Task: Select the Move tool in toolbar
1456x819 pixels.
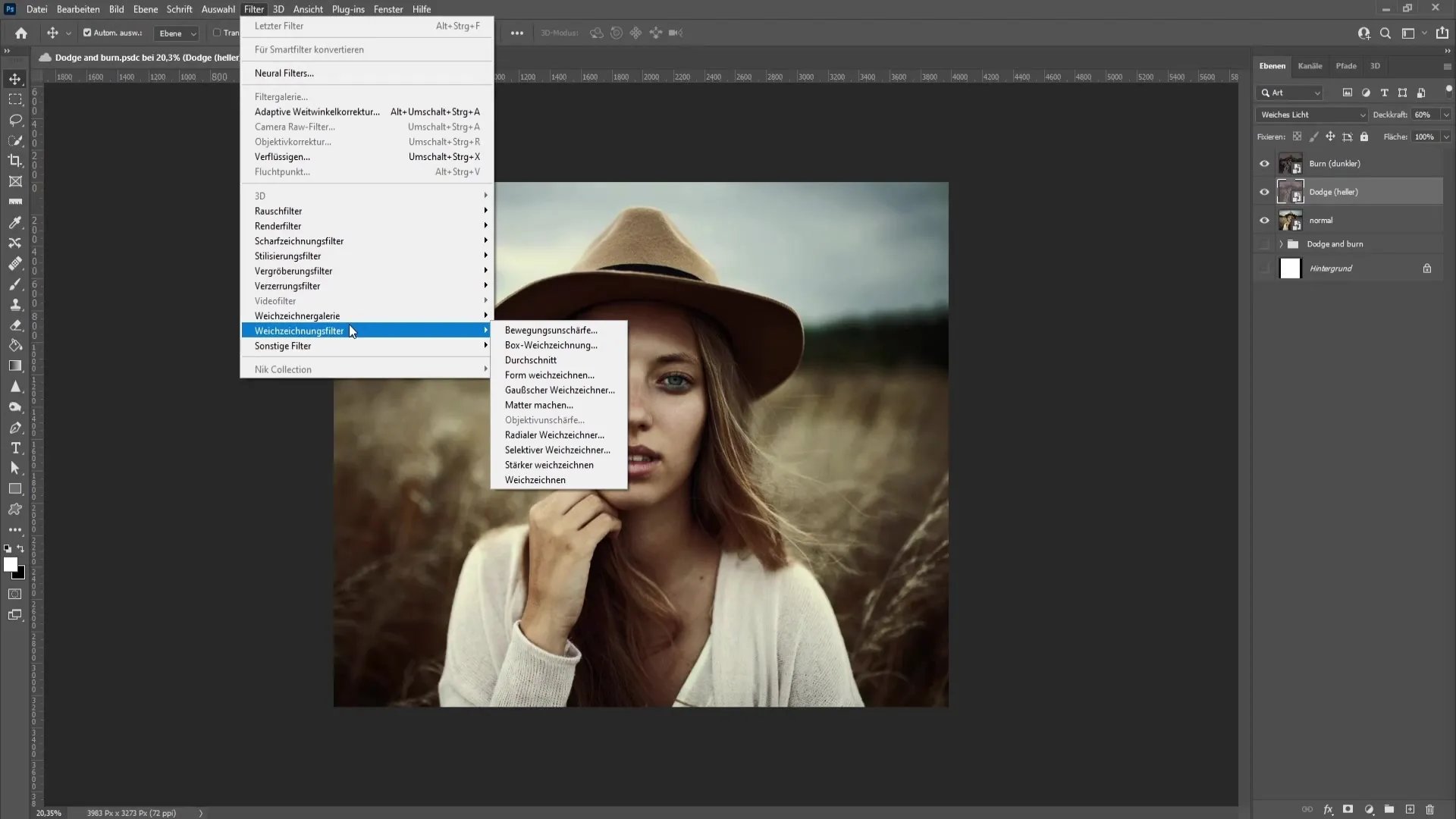Action: (15, 78)
